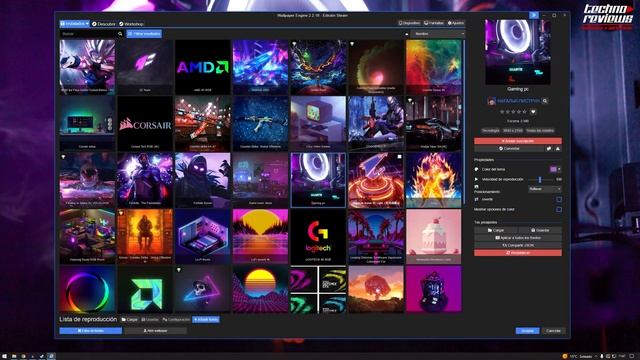Click Aplicar a todos los fondos
This screenshot has height=360, width=640.
coord(518,238)
